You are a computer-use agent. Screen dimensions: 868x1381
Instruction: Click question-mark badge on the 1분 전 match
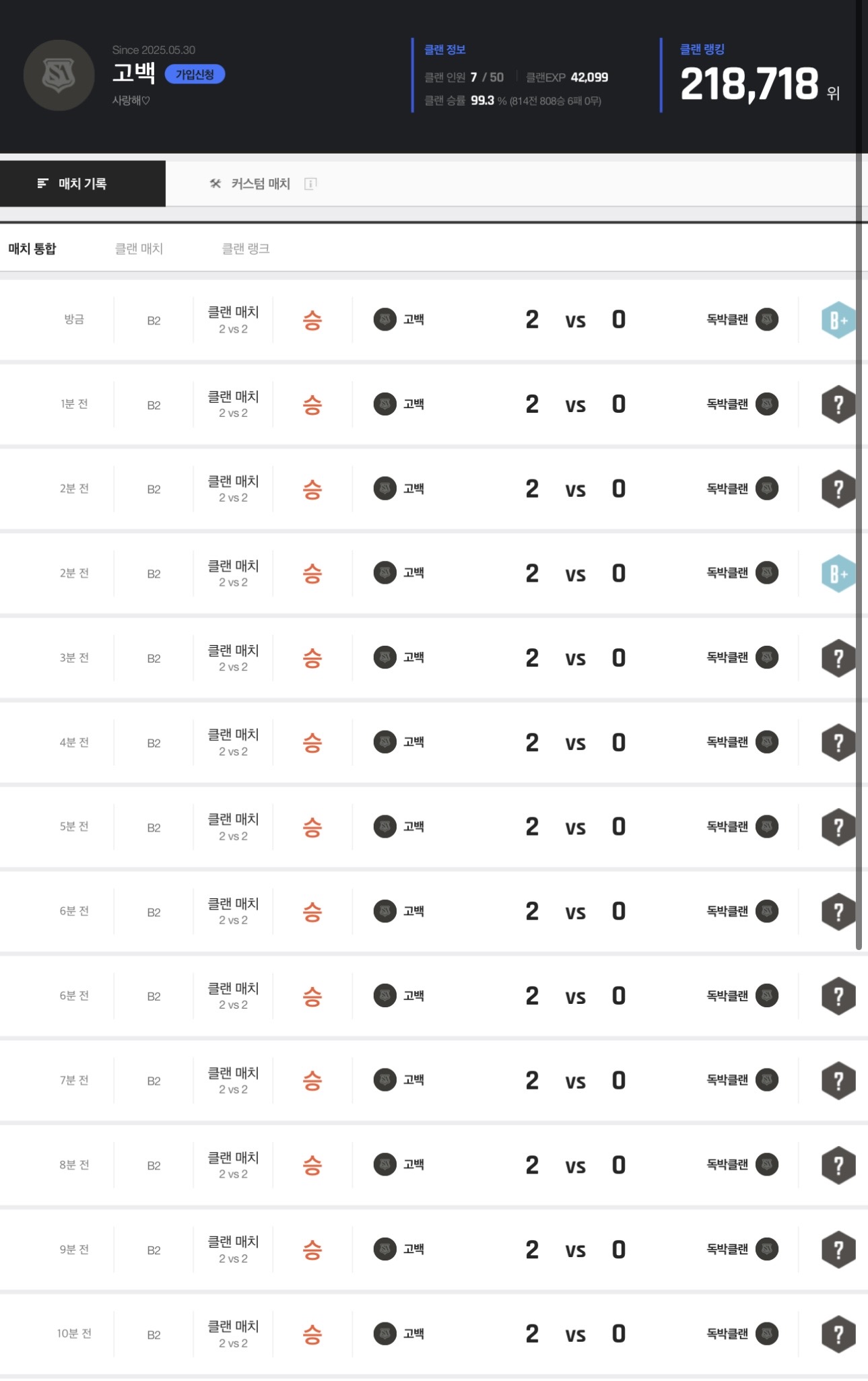(838, 405)
